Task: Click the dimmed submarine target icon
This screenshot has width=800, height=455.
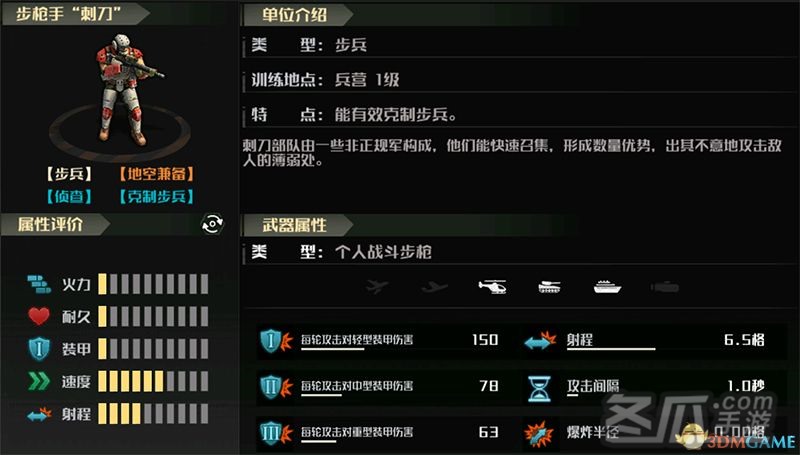Action: [x=665, y=288]
